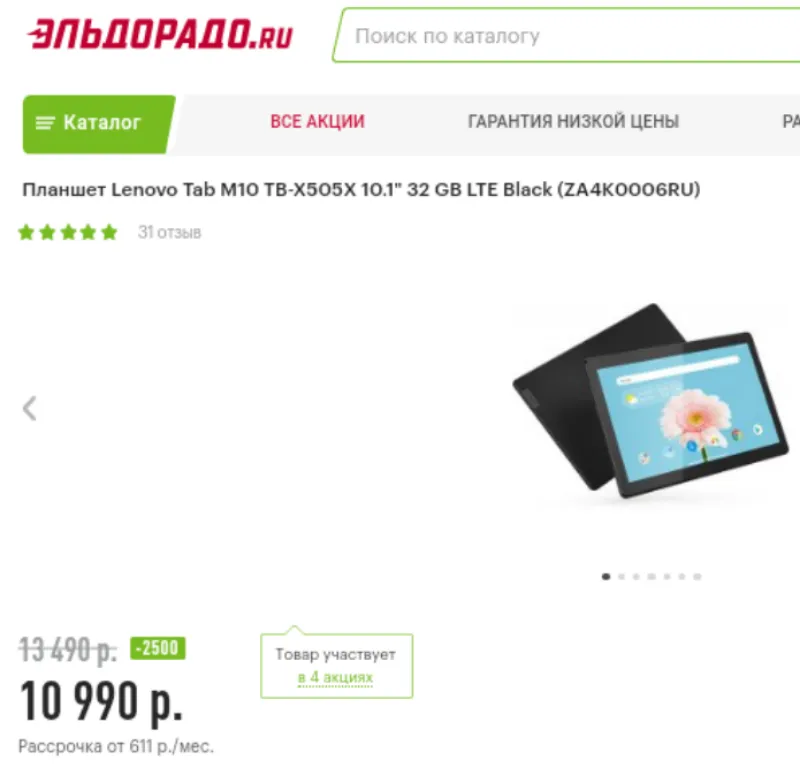800x773 pixels.
Task: Open ГАРАНТИЯ НИЗКОЙ ЦЕНЫ menu item
Action: (x=573, y=121)
